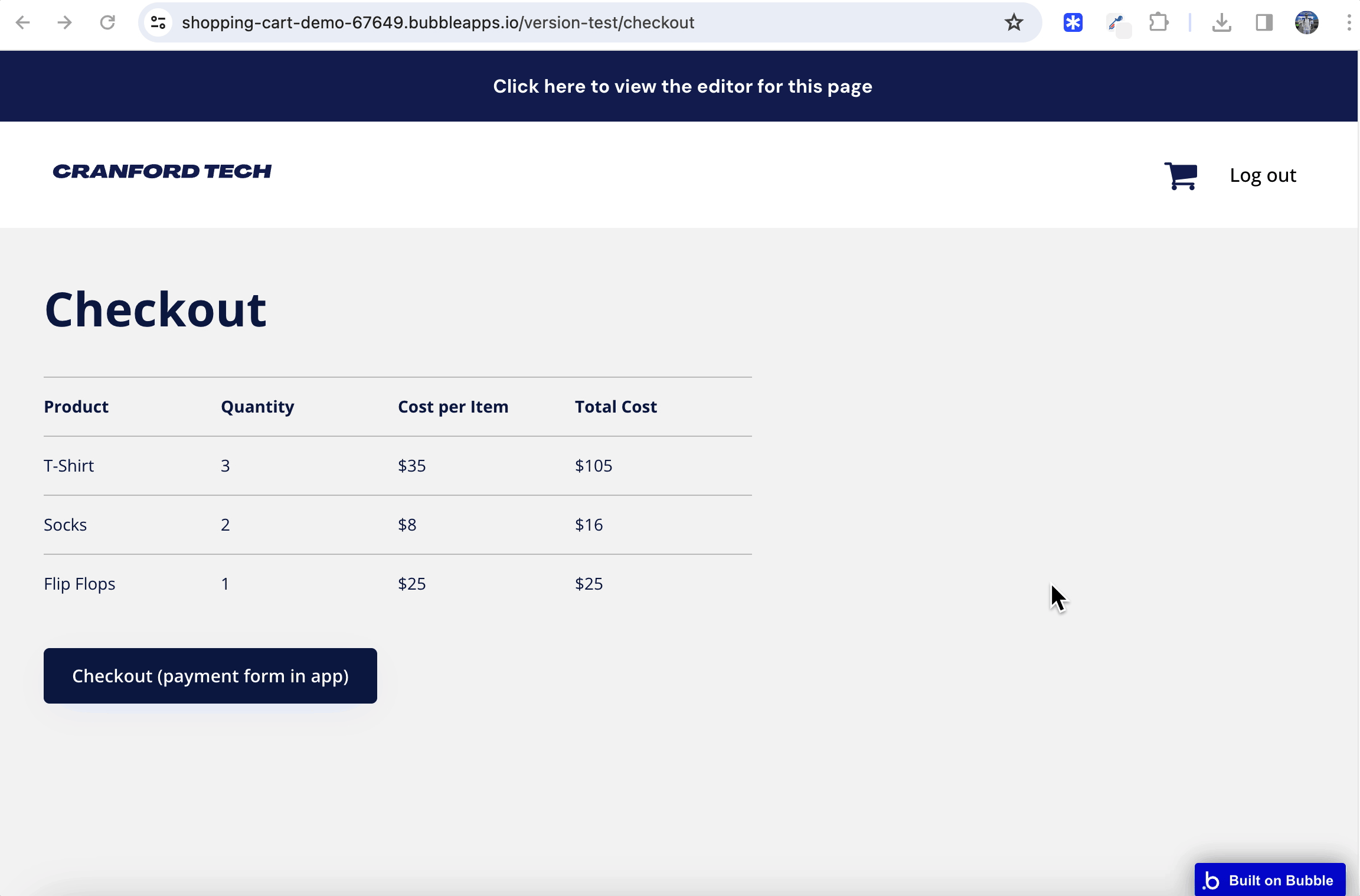
Task: Open the Extensions puzzle-piece menu
Action: 1159,22
